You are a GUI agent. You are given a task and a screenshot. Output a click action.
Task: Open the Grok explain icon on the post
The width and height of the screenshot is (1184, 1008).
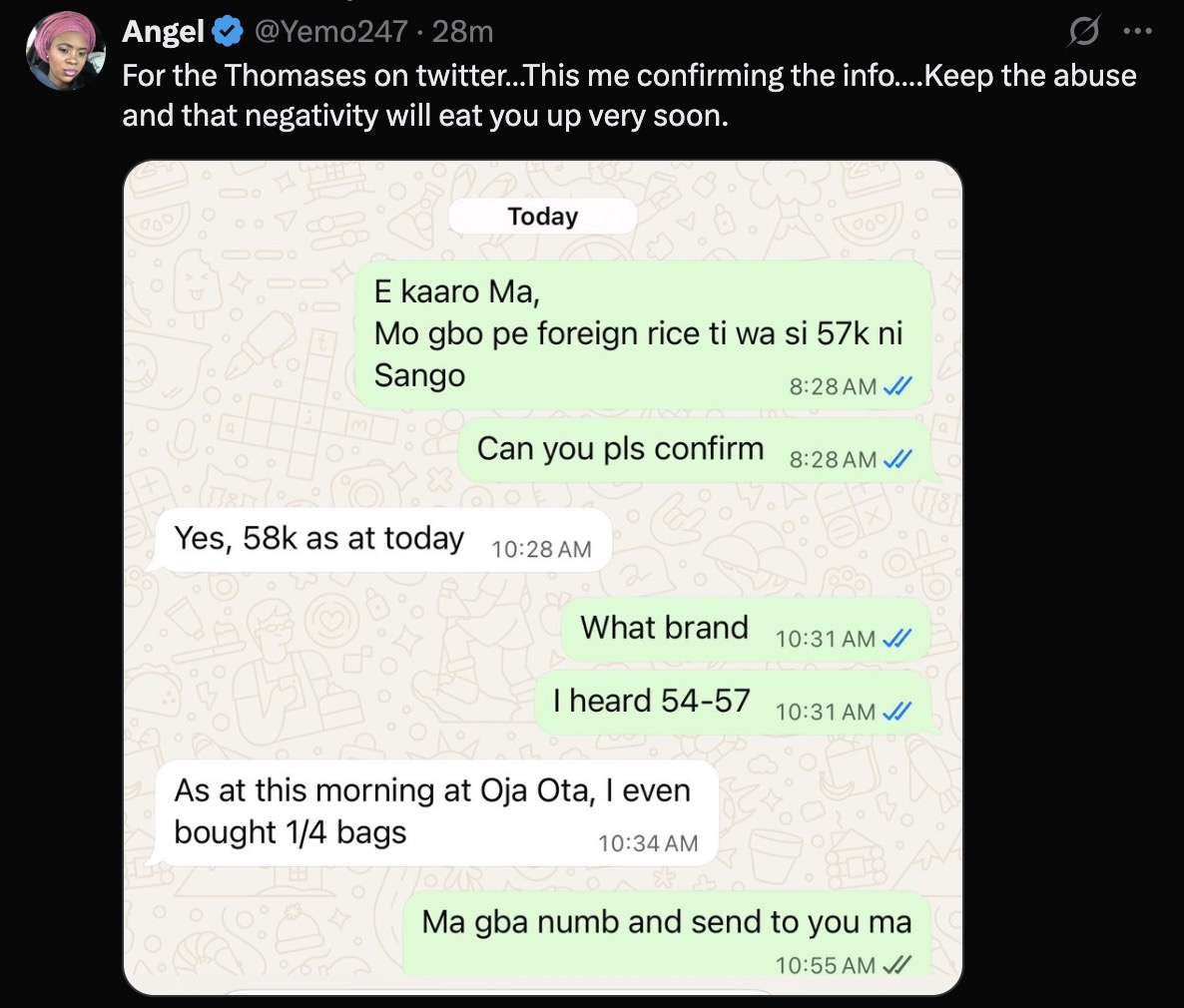click(1083, 32)
